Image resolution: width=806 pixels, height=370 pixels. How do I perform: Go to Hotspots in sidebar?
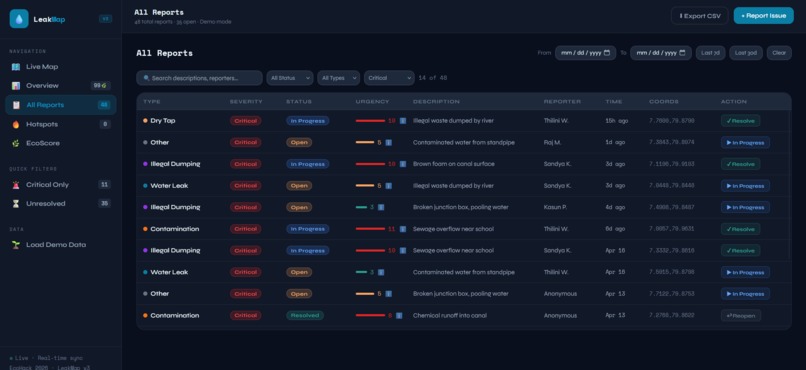(61, 124)
